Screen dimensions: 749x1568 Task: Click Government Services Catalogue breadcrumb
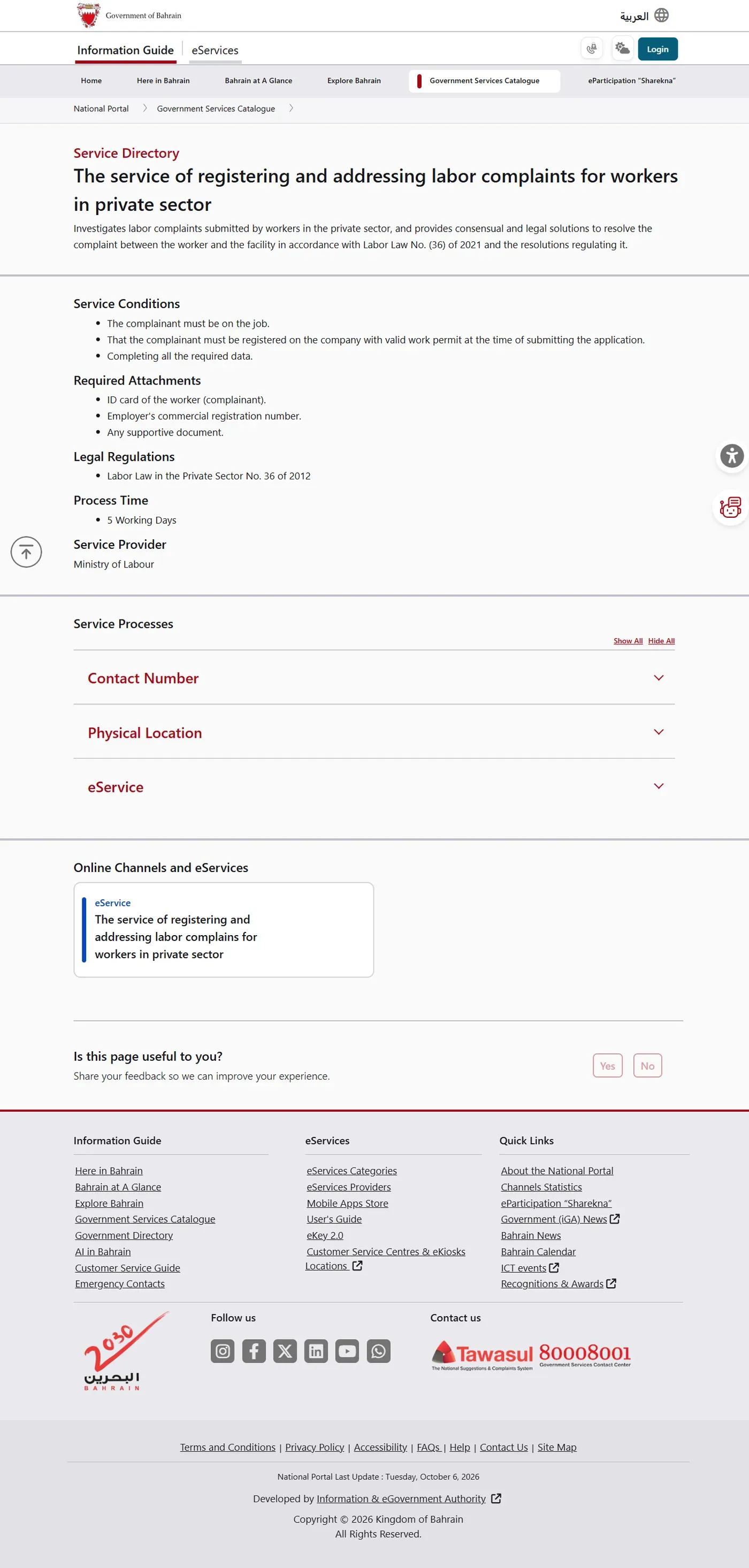[x=216, y=109]
